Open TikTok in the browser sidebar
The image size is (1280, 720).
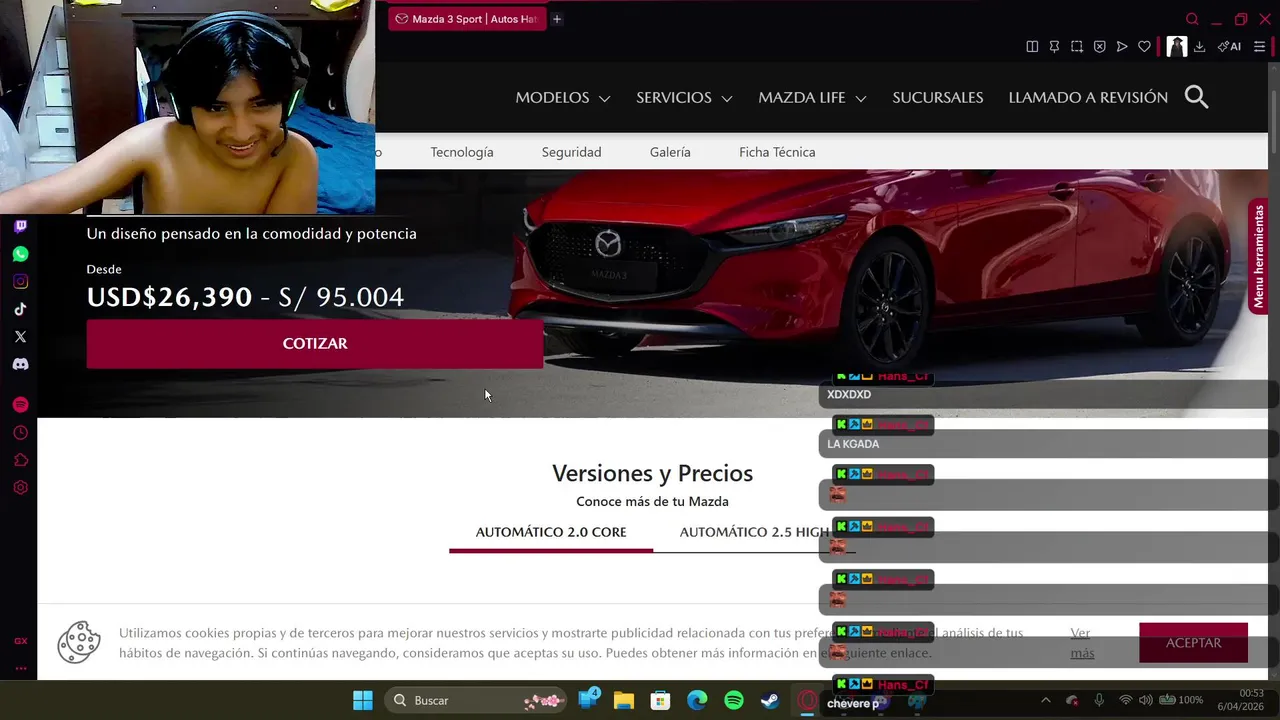click(20, 309)
